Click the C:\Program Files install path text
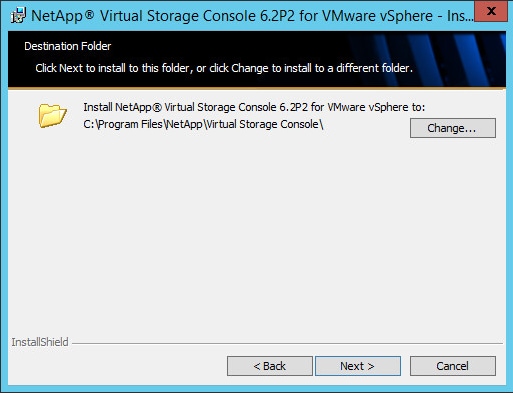Image resolution: width=513 pixels, height=393 pixels. (x=203, y=124)
